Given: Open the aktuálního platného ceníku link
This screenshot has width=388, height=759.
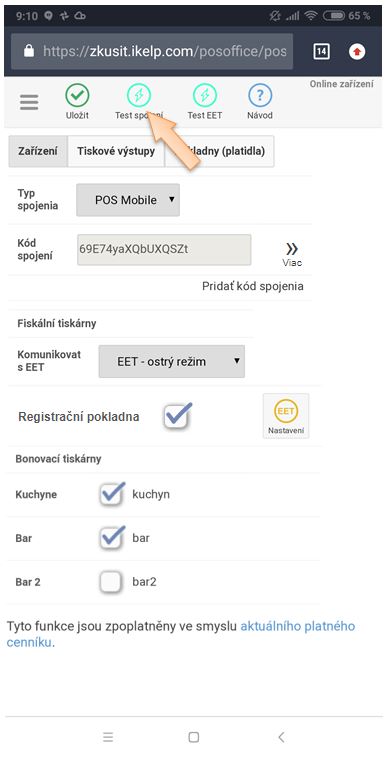Looking at the screenshot, I should pyautogui.click(x=181, y=635).
